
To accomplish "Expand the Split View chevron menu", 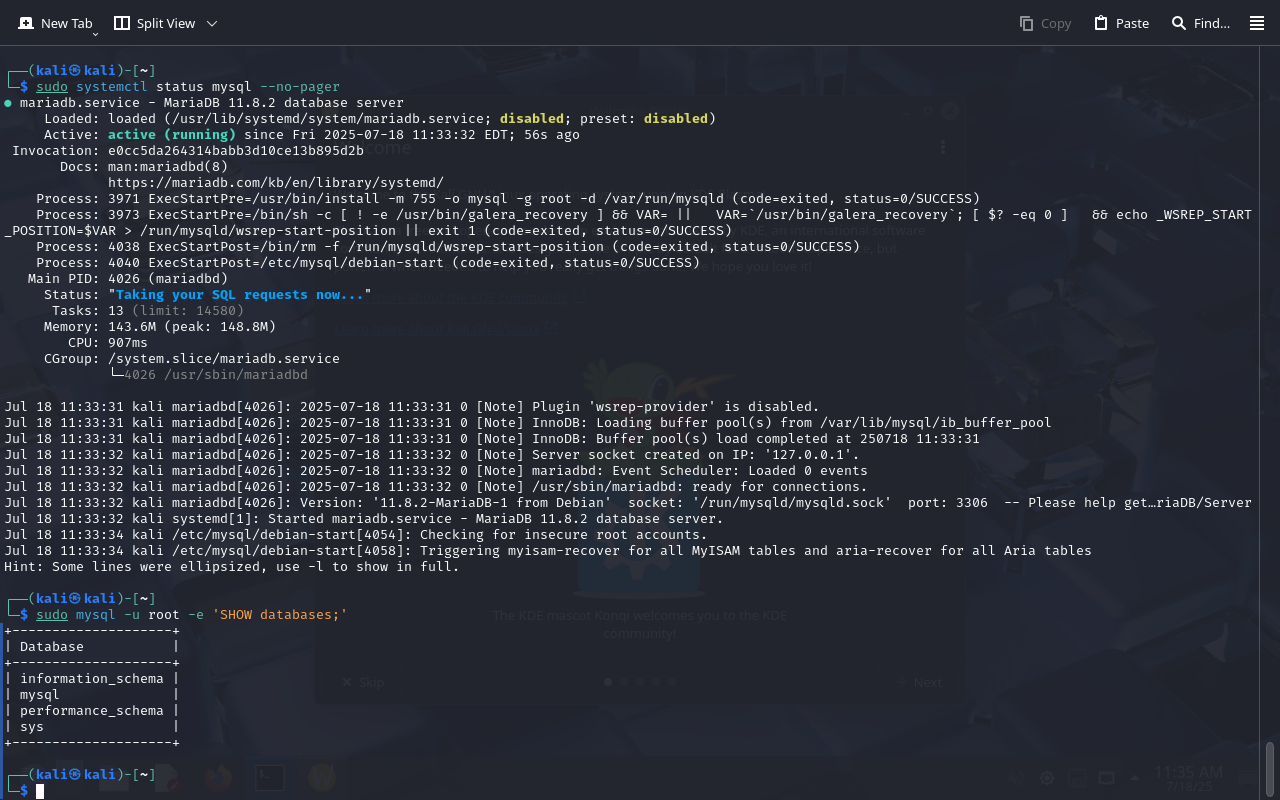I will pos(211,23).
